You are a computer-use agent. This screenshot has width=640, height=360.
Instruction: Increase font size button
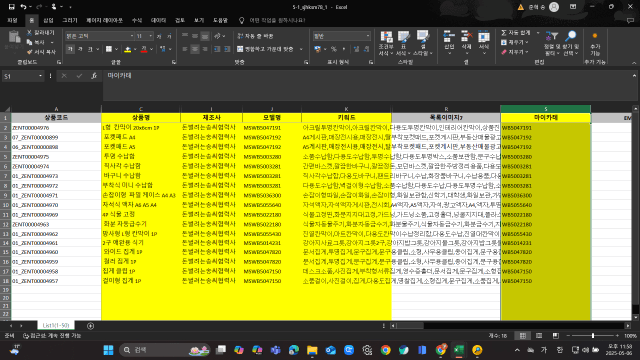[159, 36]
